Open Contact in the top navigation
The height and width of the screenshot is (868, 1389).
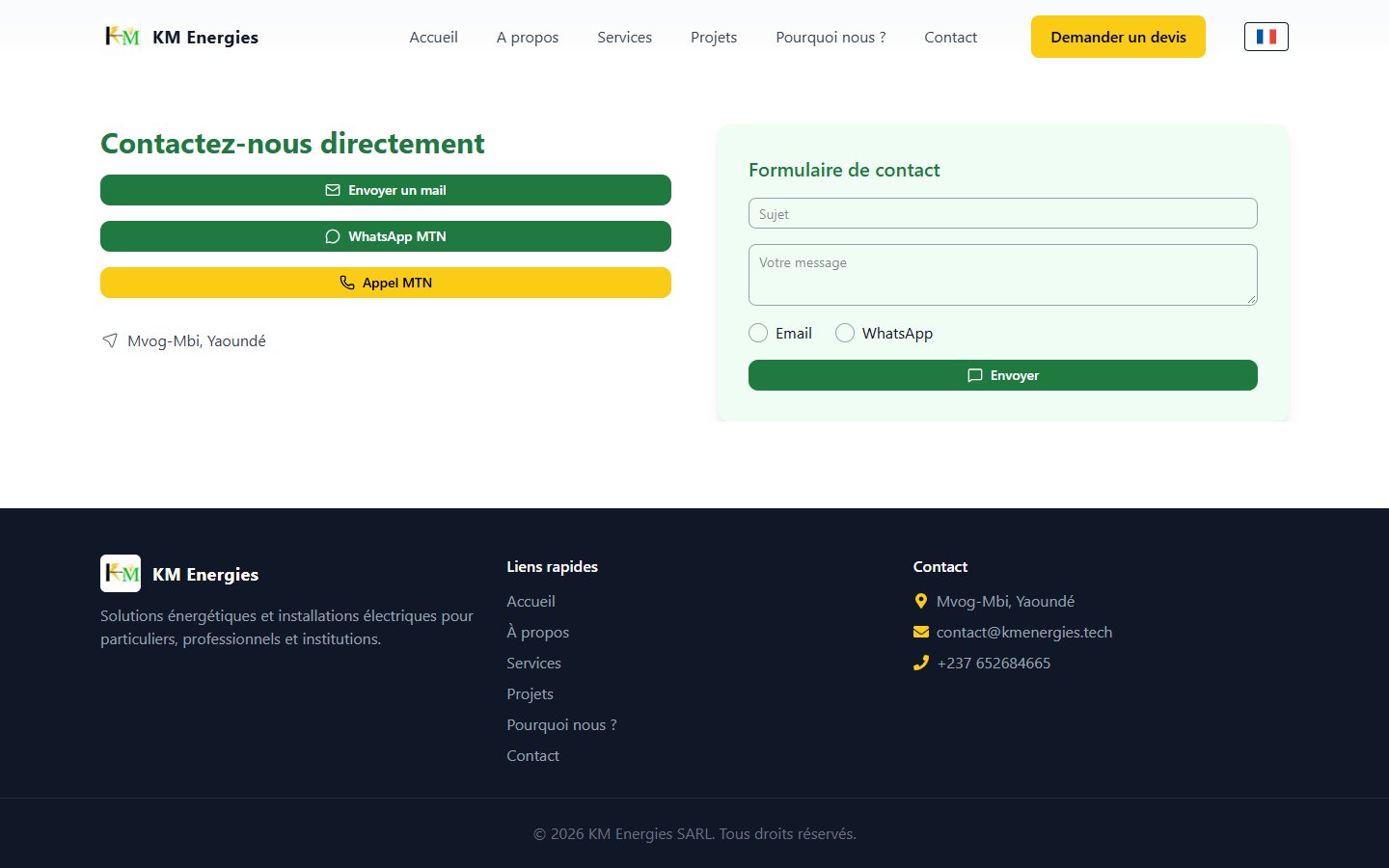click(951, 37)
